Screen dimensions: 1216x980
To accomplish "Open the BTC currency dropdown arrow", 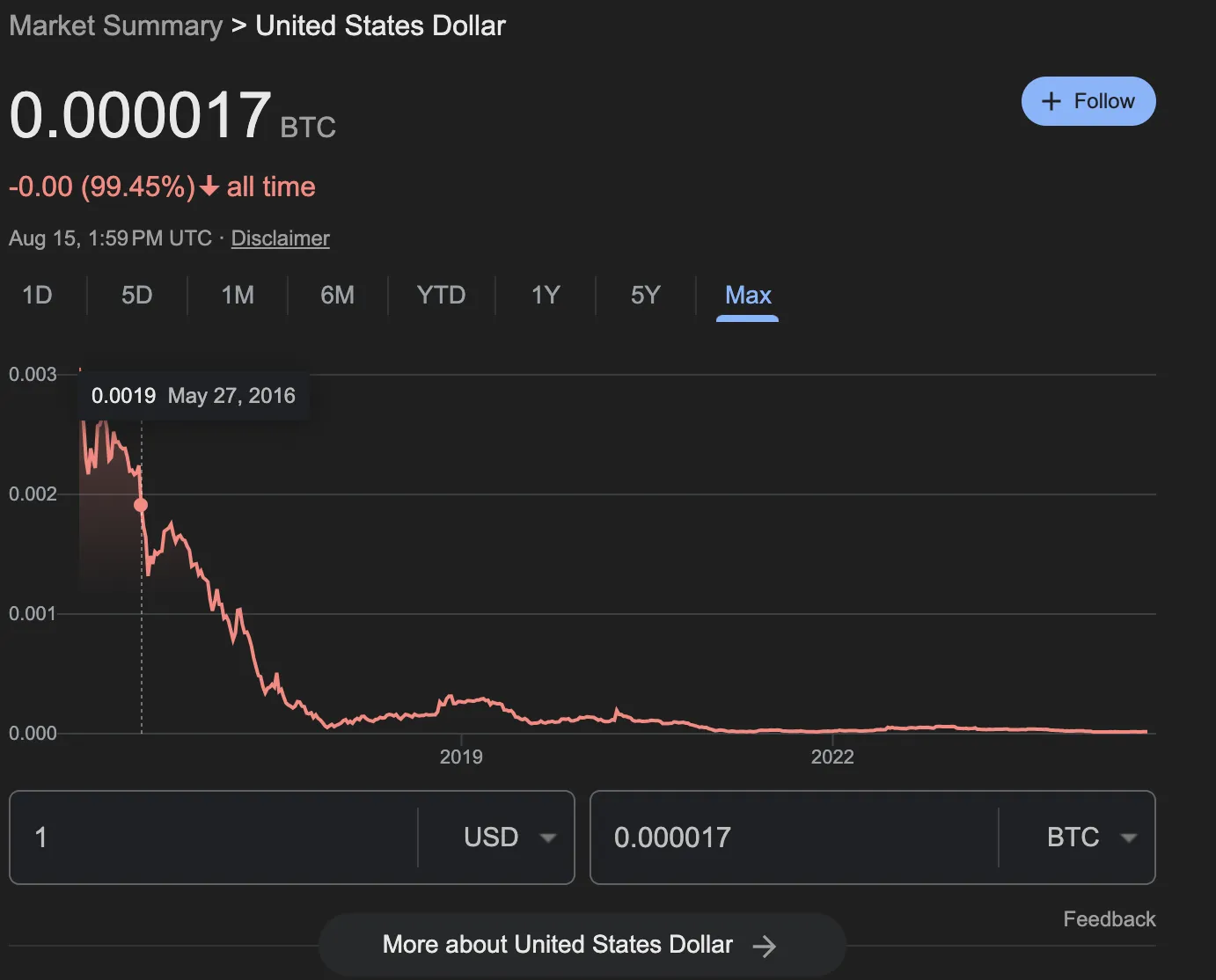I will click(x=1129, y=837).
